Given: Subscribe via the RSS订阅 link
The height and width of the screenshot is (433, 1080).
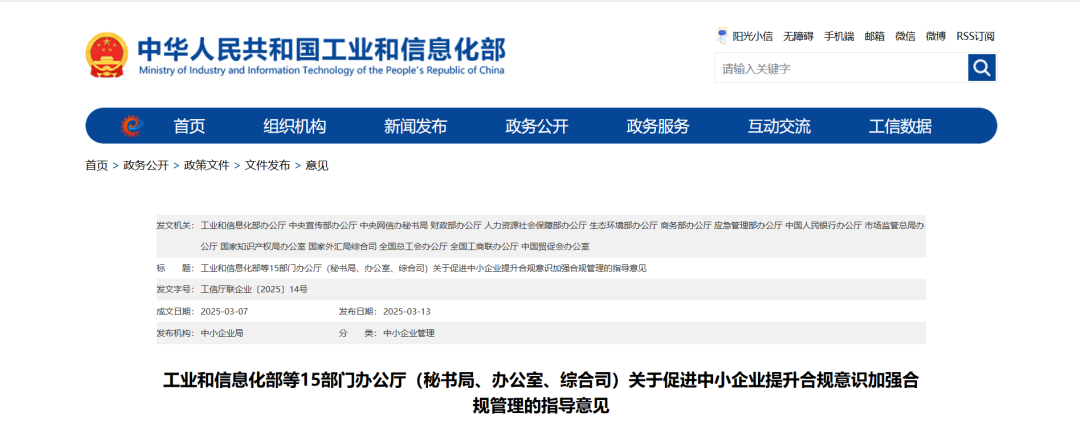Looking at the screenshot, I should pos(975,36).
